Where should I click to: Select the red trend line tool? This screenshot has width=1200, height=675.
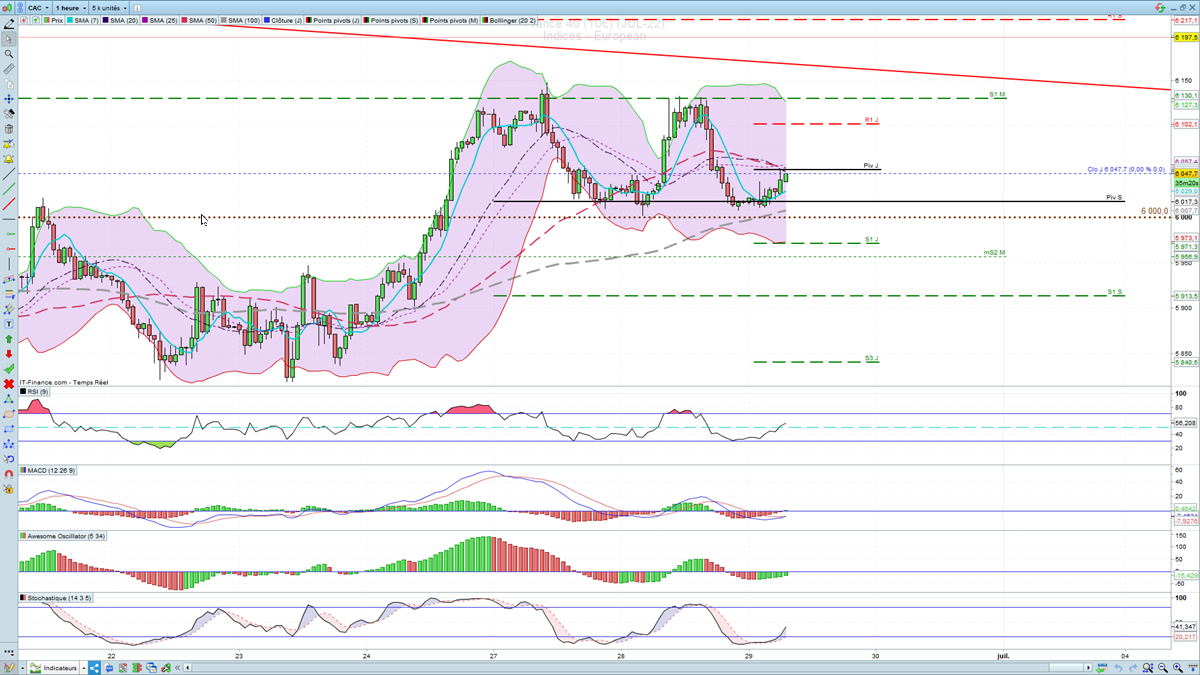click(x=9, y=205)
